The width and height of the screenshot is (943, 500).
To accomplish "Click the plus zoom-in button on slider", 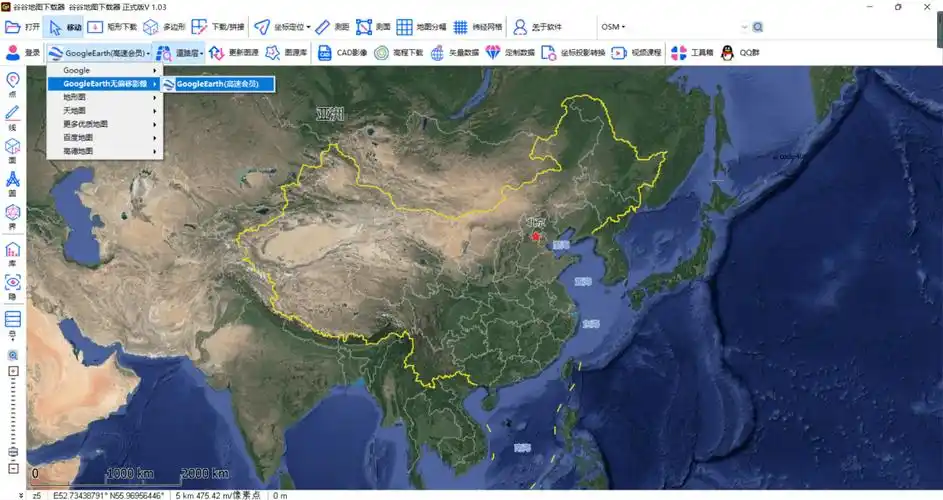I will click(13, 371).
